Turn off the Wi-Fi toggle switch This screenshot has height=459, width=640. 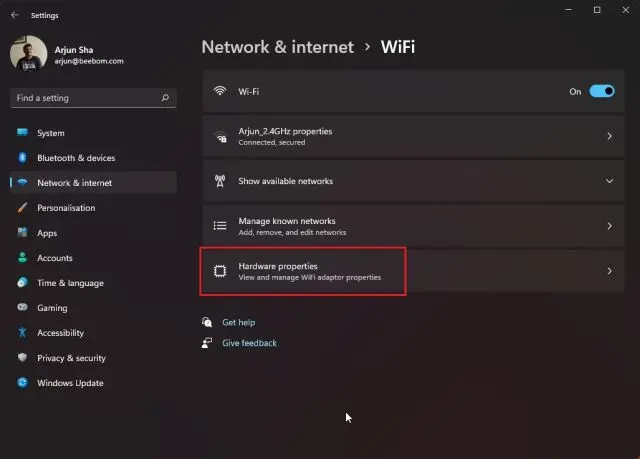(x=601, y=91)
